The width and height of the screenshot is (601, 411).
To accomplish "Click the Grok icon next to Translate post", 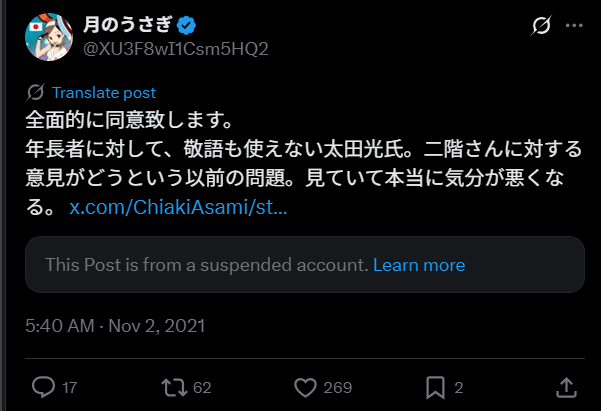I will (36, 93).
